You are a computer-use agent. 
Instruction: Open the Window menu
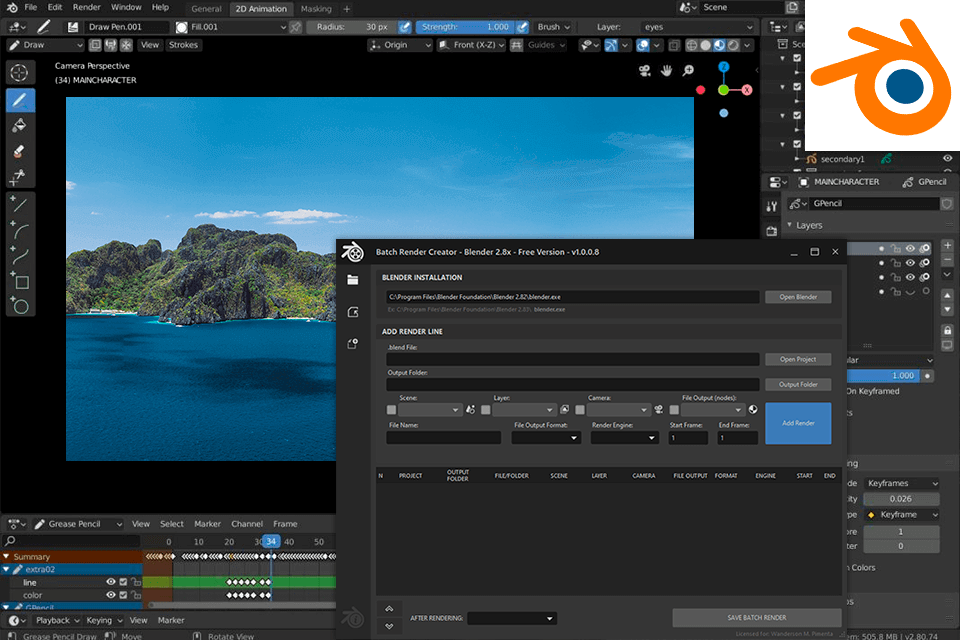126,7
